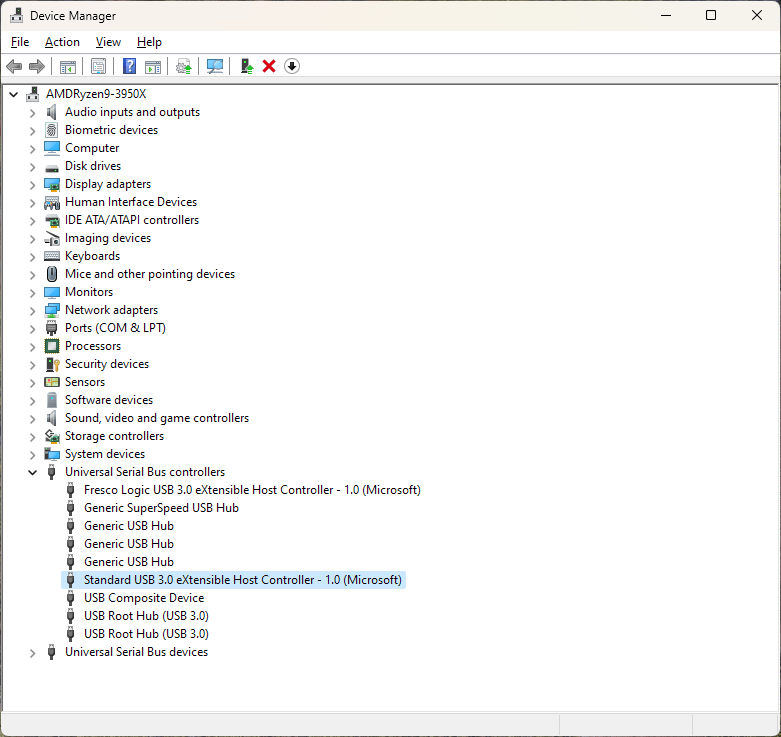Click the Audio inputs and outputs label

coord(132,112)
